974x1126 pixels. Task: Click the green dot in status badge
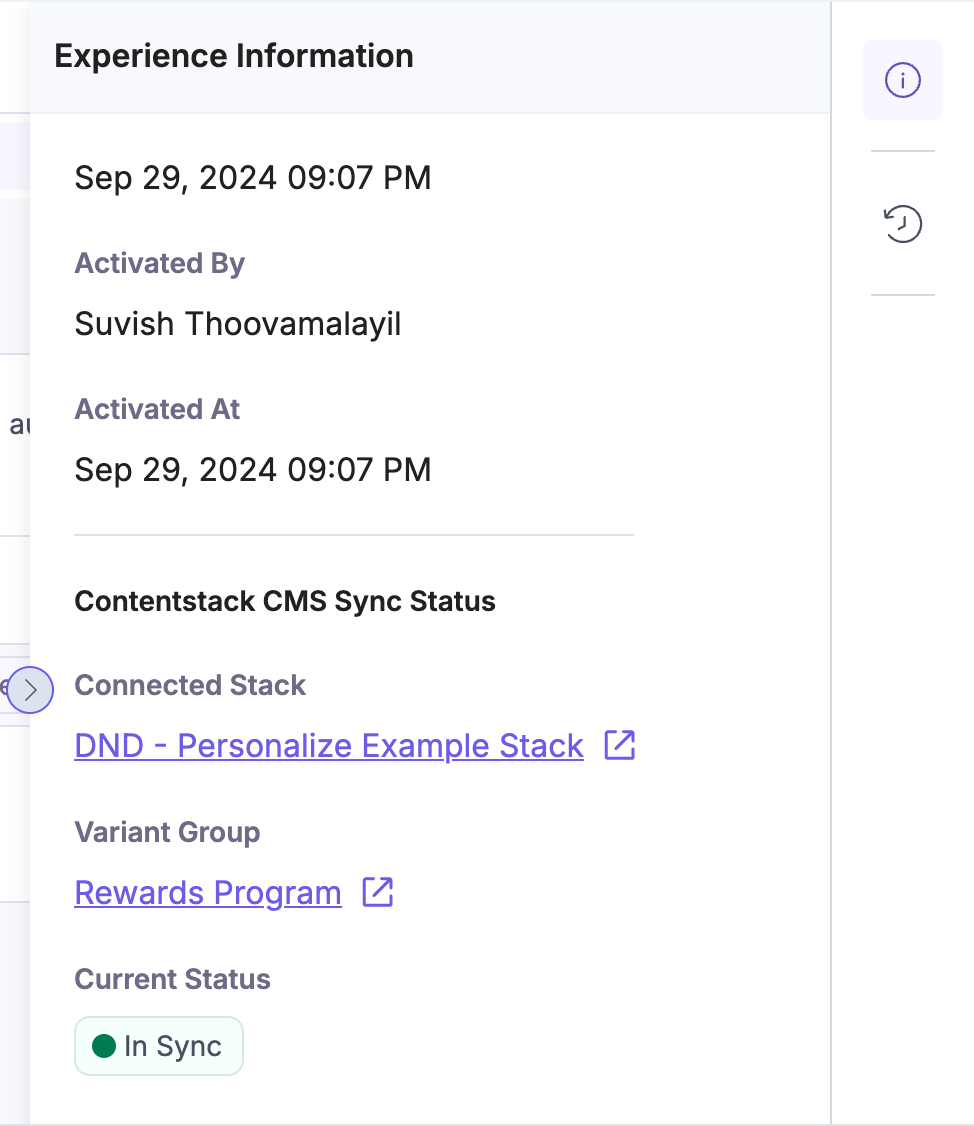click(104, 1046)
